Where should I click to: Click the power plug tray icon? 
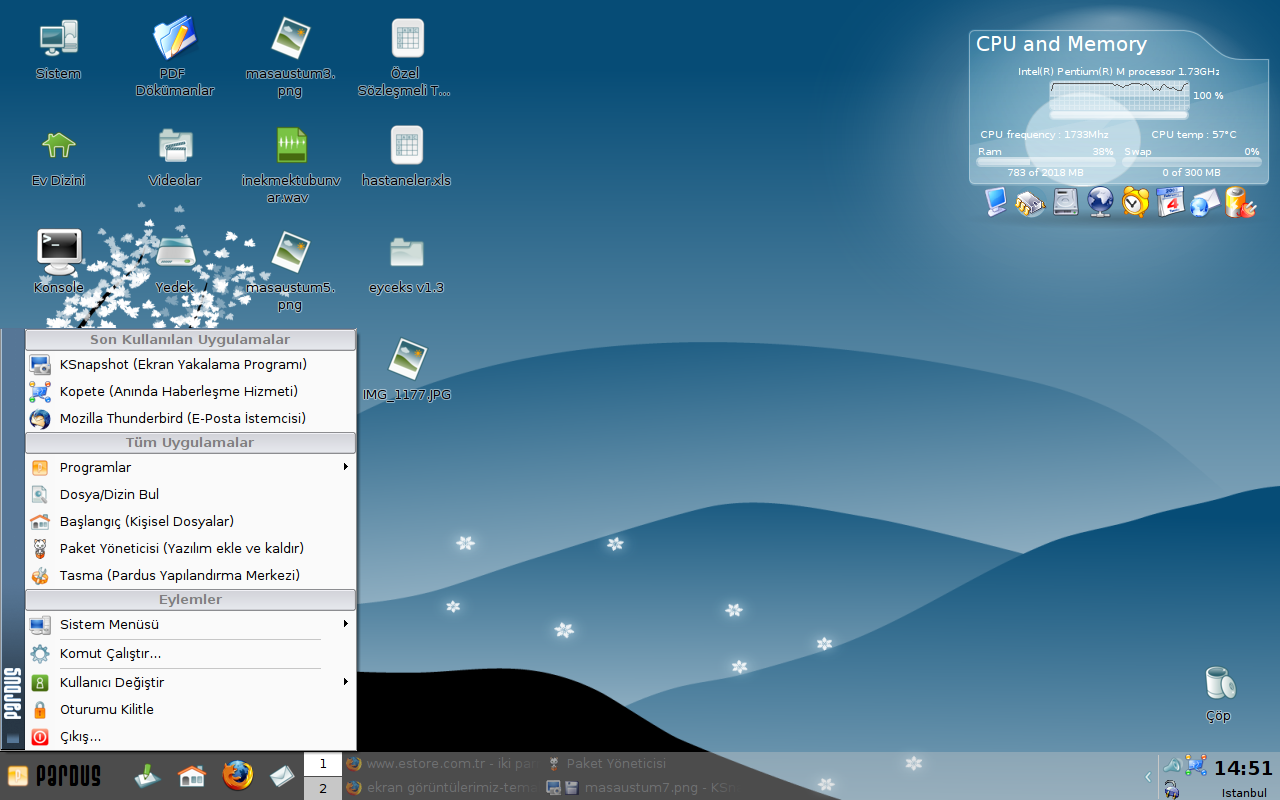coord(1171,790)
